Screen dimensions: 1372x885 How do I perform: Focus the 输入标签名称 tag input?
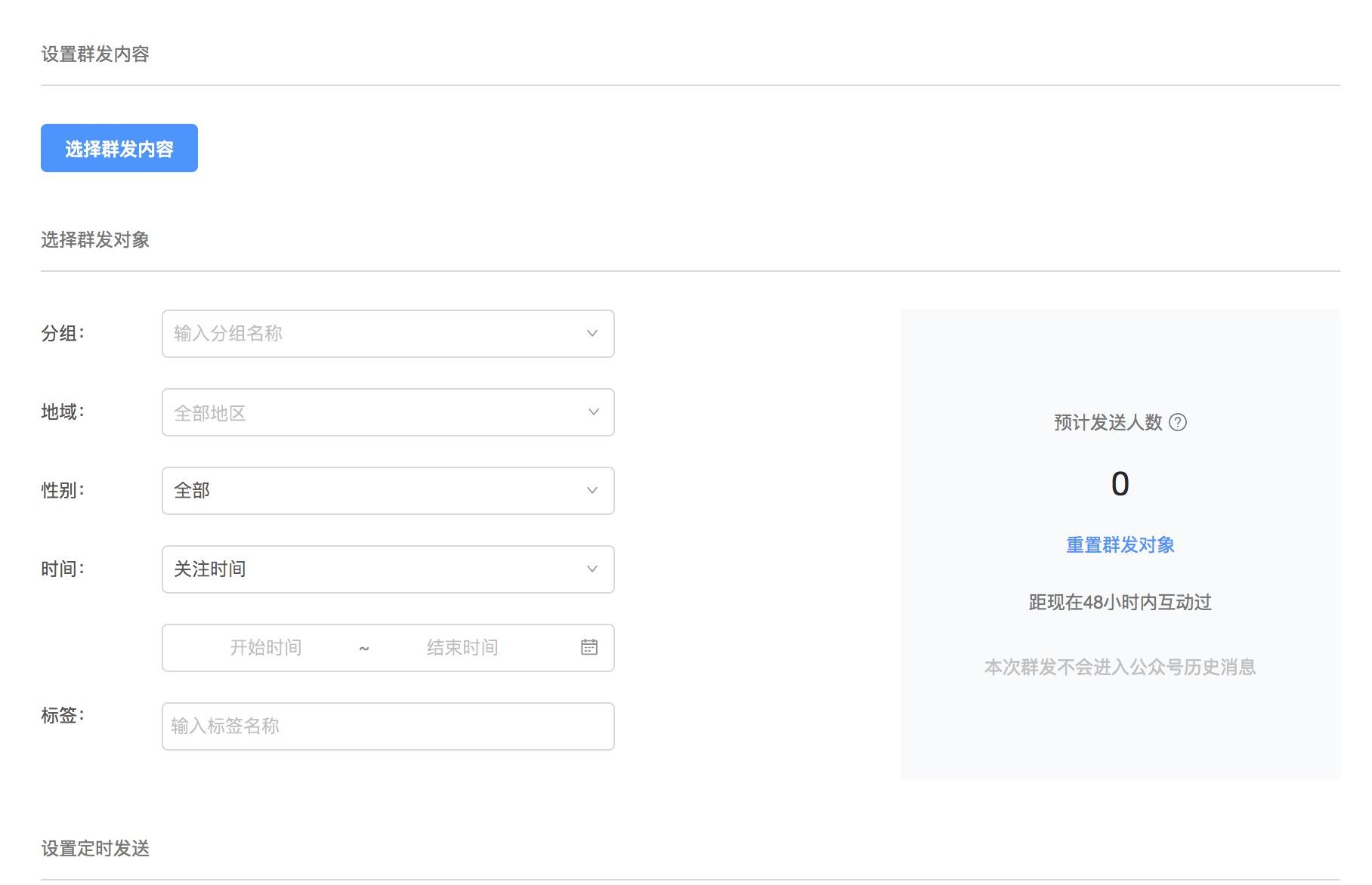[x=388, y=726]
